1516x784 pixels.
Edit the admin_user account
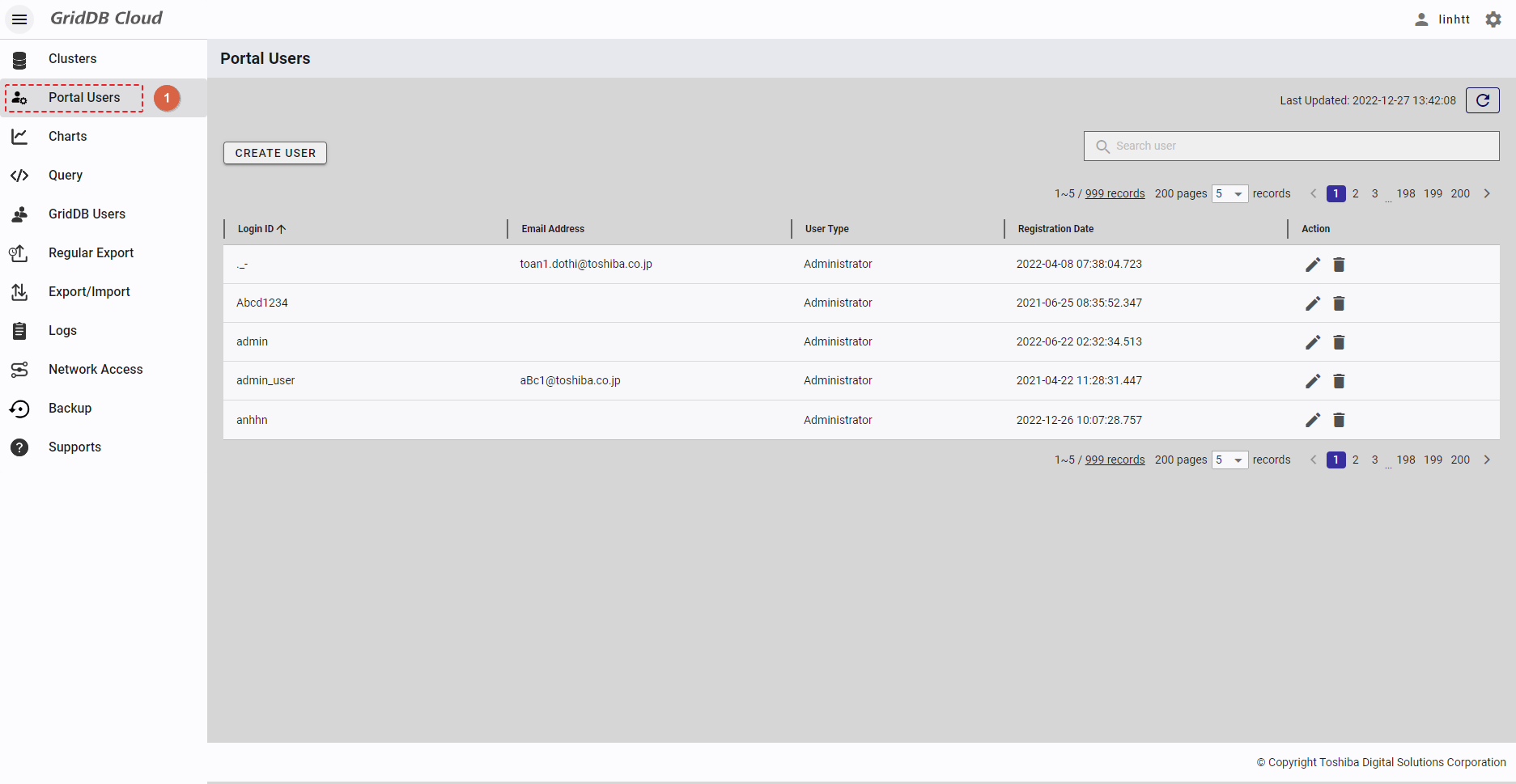pos(1313,381)
